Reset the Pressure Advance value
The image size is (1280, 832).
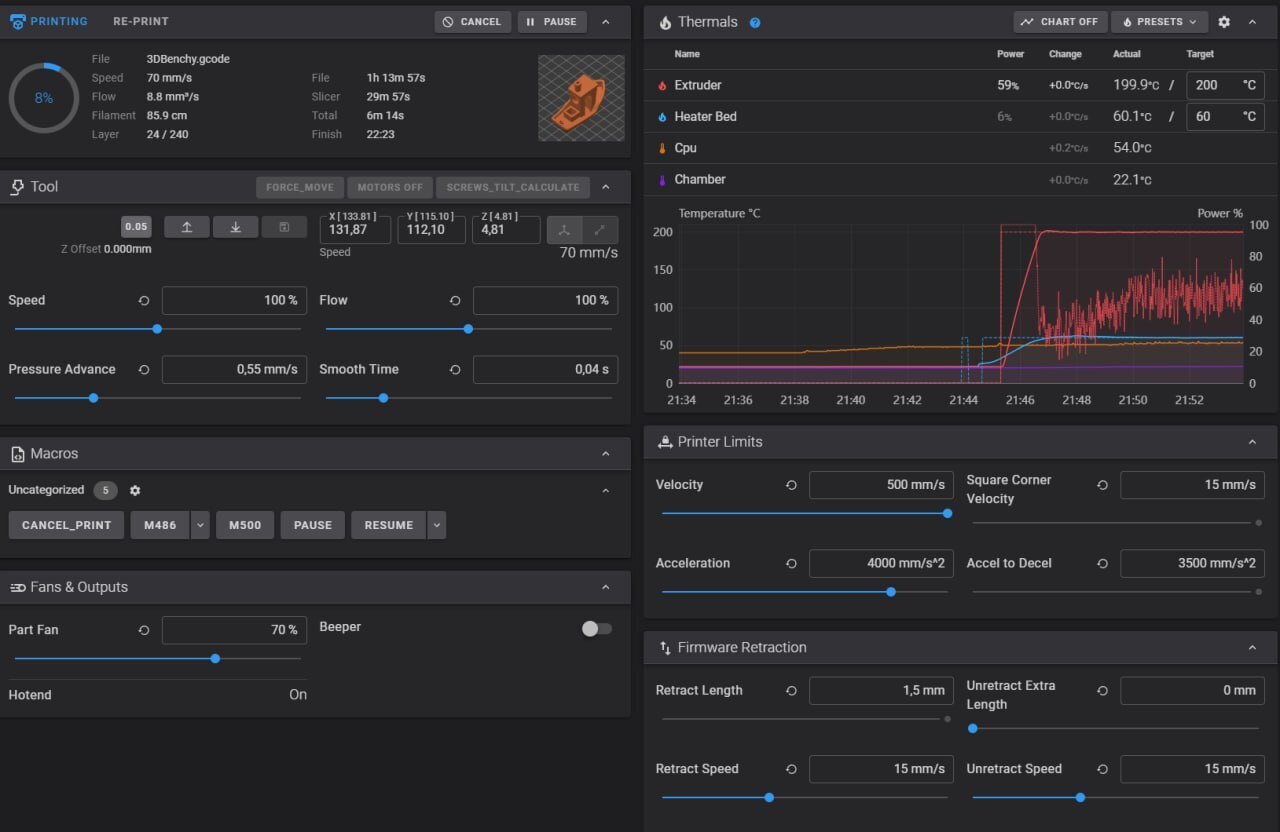[144, 370]
